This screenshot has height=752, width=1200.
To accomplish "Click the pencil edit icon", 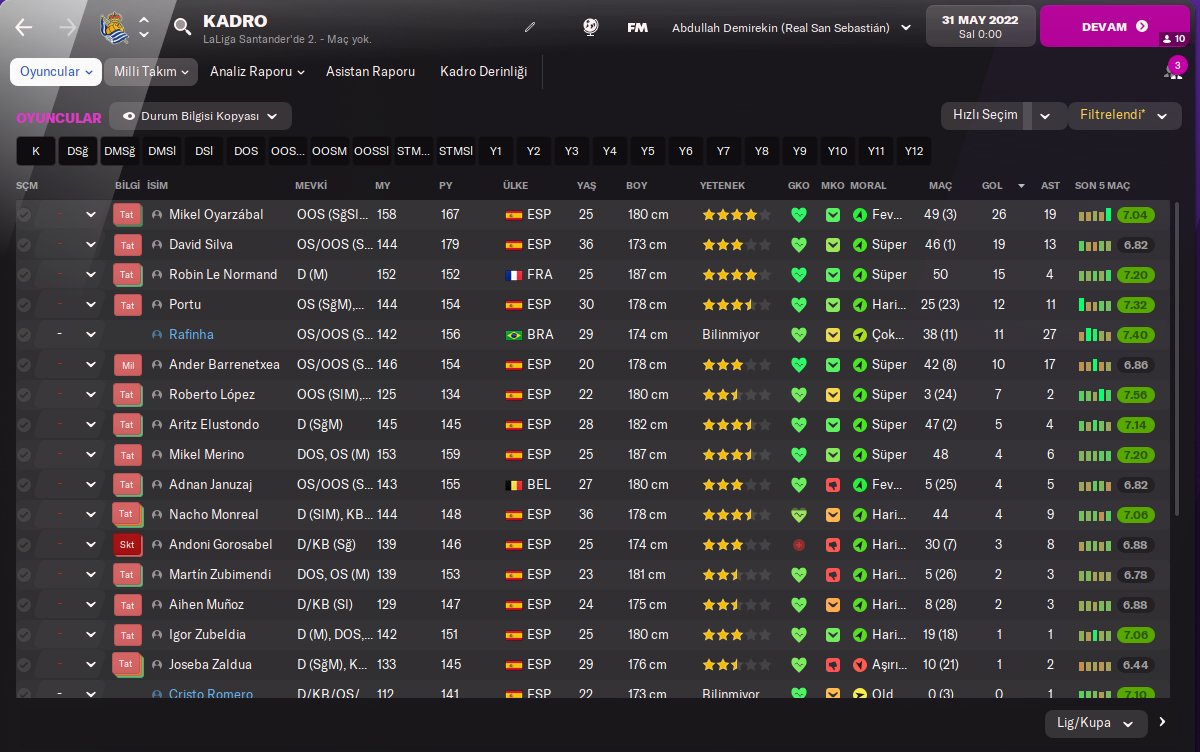I will point(530,27).
